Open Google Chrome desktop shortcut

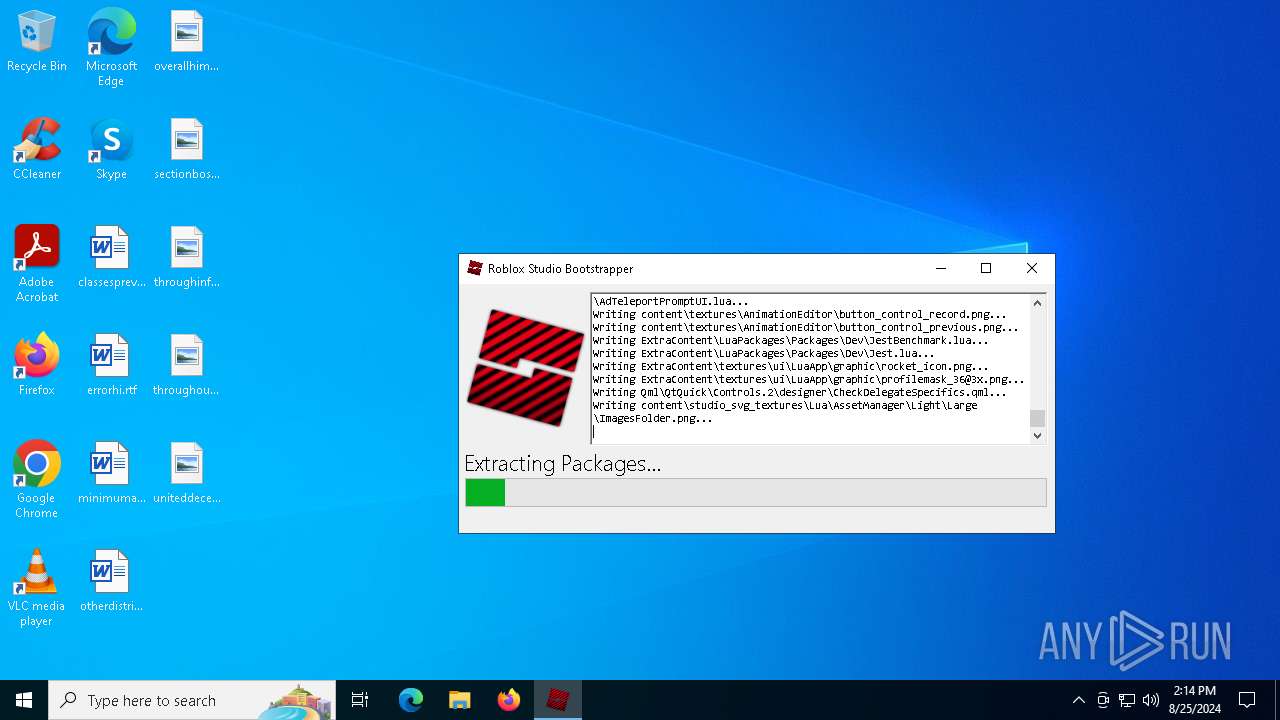[x=37, y=480]
